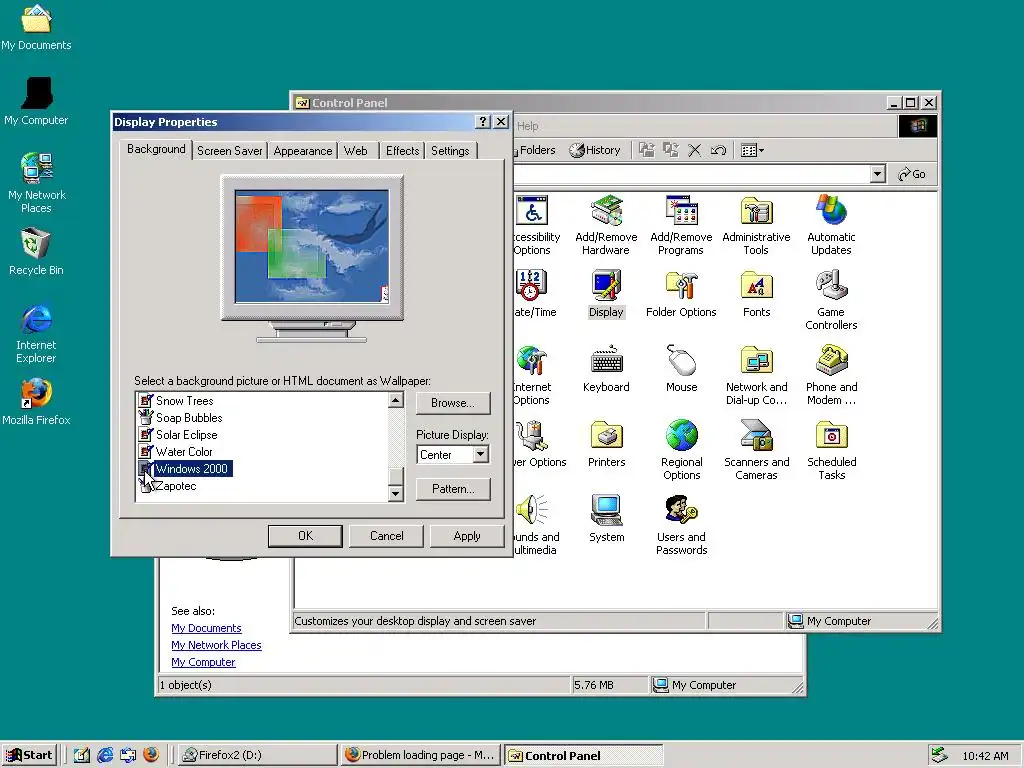Click the Undo toolbar icon
The image size is (1024, 768).
coord(718,150)
